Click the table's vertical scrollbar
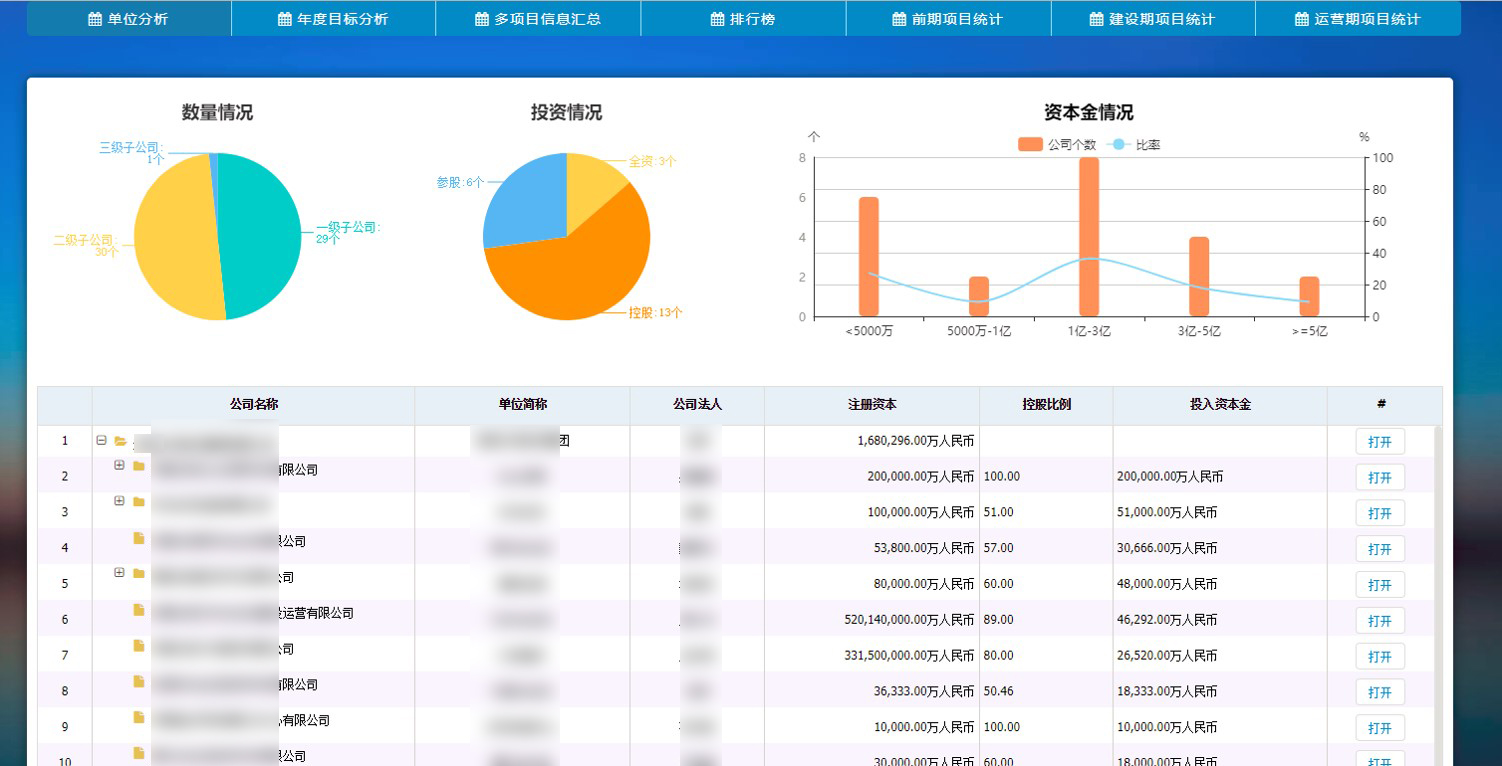1502x766 pixels. click(1438, 595)
